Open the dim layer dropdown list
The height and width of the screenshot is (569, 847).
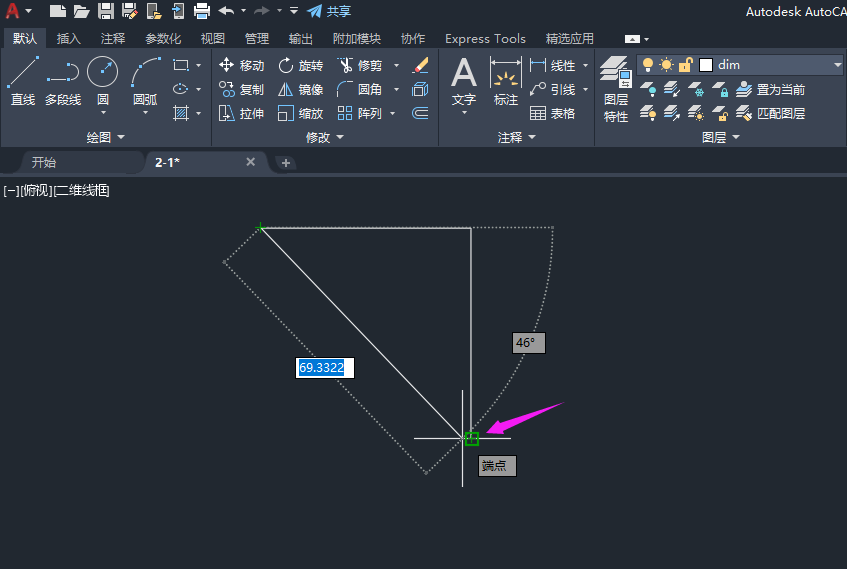click(836, 65)
